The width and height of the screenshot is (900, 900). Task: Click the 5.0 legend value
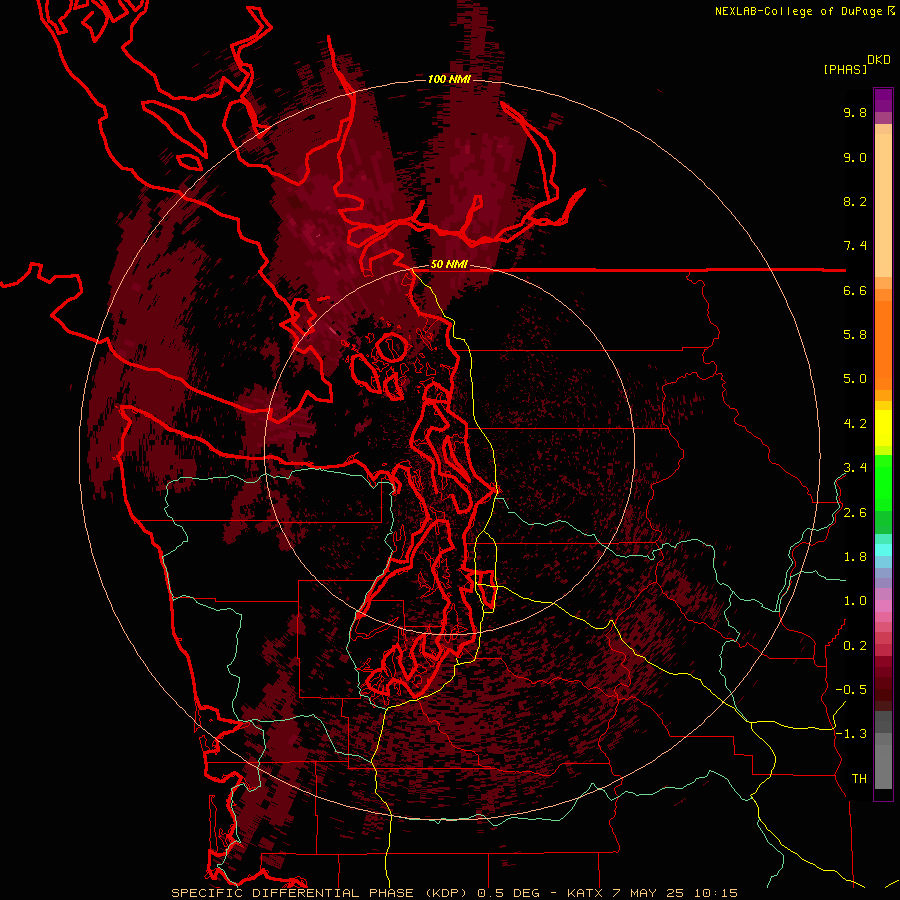(x=855, y=379)
